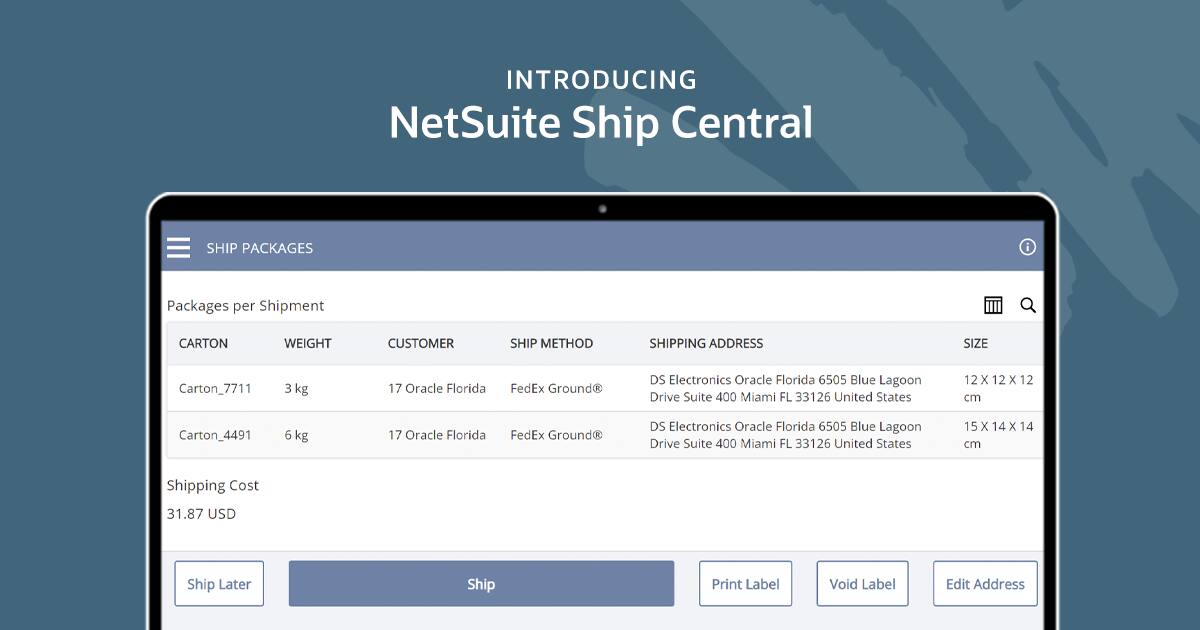
Task: Select the Carton_7711 cell
Action: [x=215, y=388]
